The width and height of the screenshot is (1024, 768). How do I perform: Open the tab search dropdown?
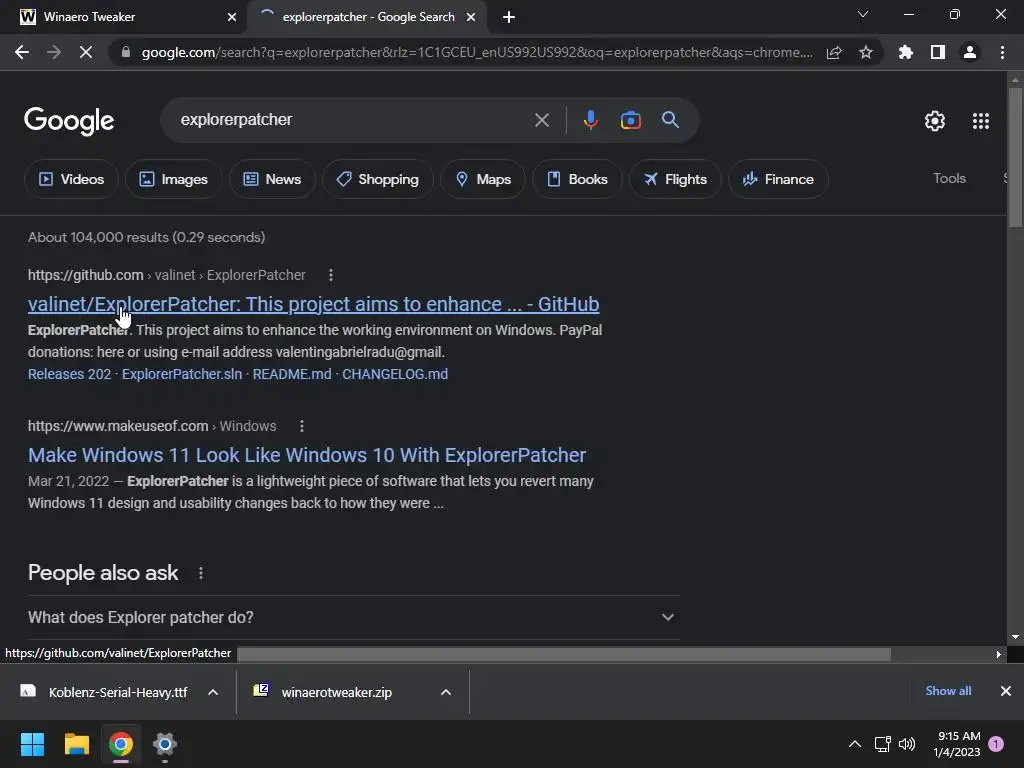coord(863,14)
